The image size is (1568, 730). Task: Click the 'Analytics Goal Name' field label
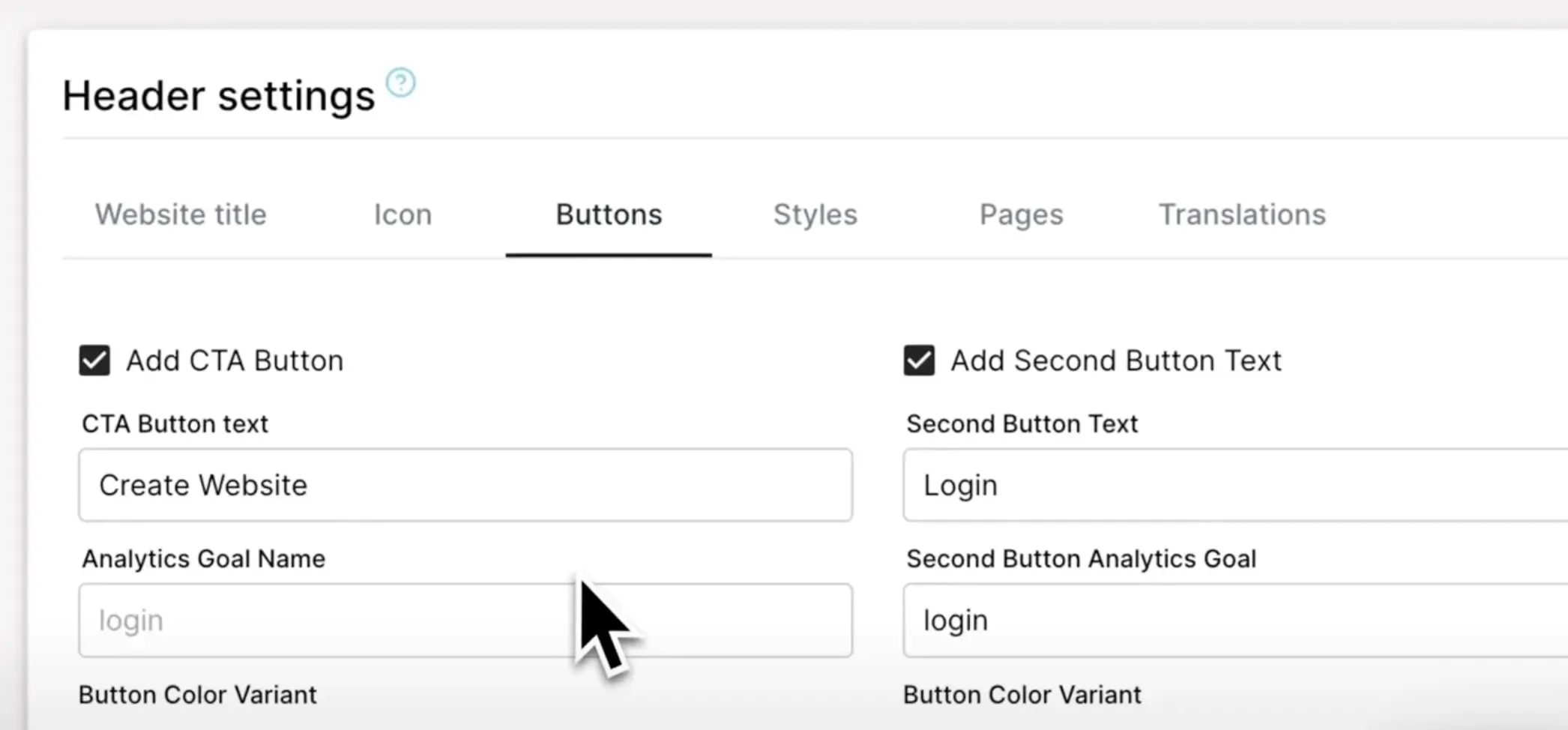tap(203, 559)
